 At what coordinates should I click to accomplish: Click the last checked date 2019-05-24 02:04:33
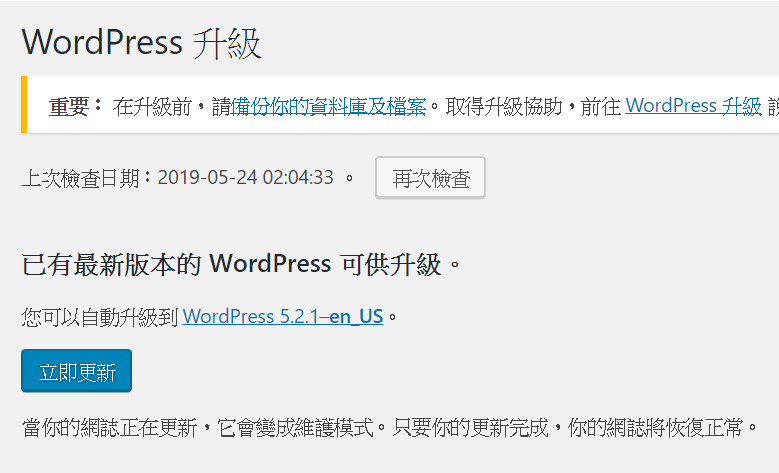246,177
